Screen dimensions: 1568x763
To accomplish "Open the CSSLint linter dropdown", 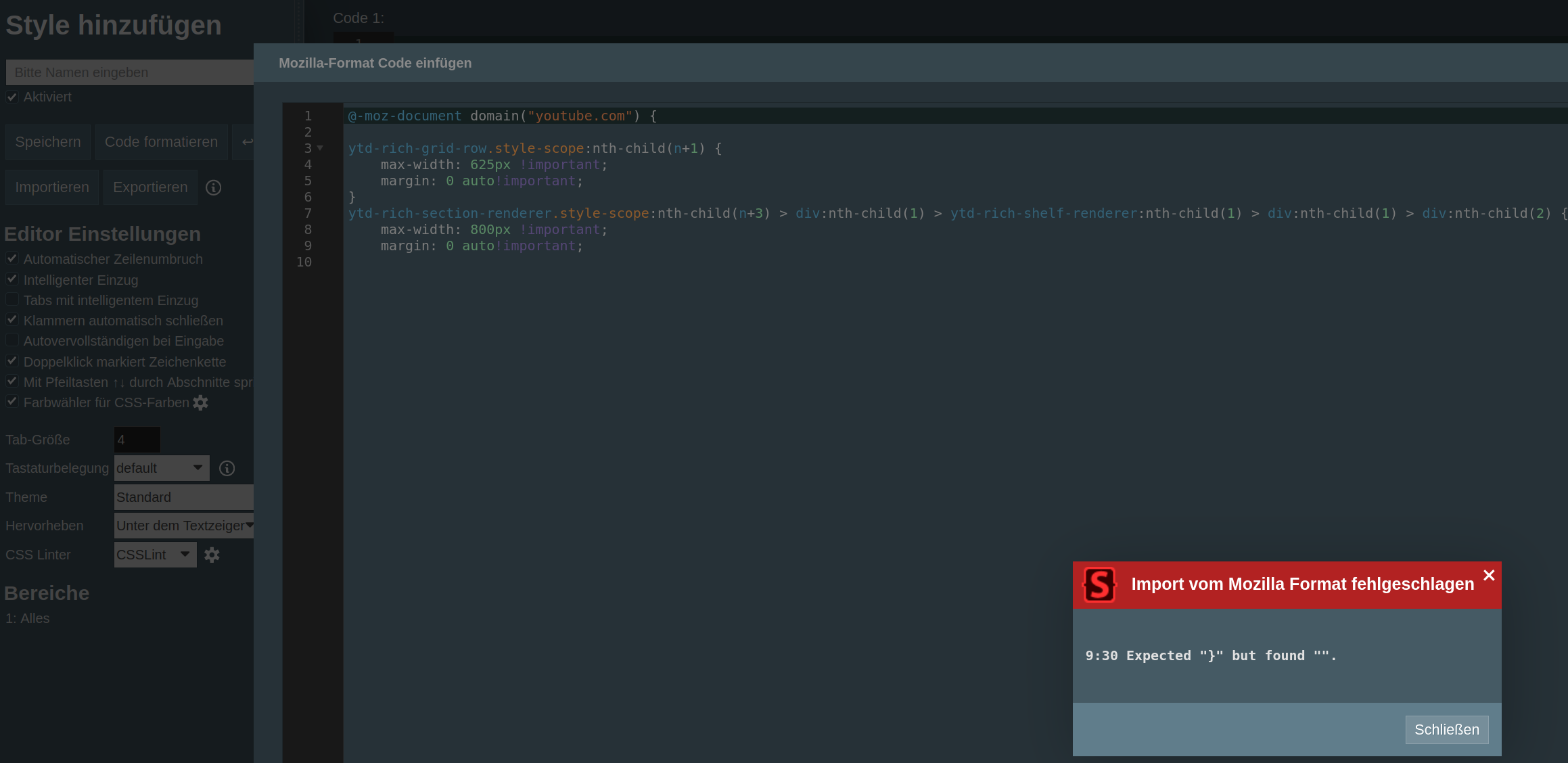I will tap(154, 555).
